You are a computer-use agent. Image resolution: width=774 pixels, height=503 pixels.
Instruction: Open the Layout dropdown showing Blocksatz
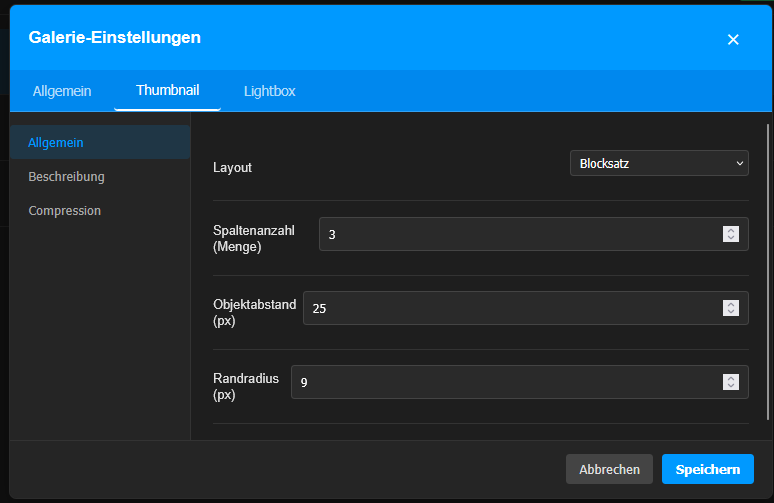click(659, 163)
